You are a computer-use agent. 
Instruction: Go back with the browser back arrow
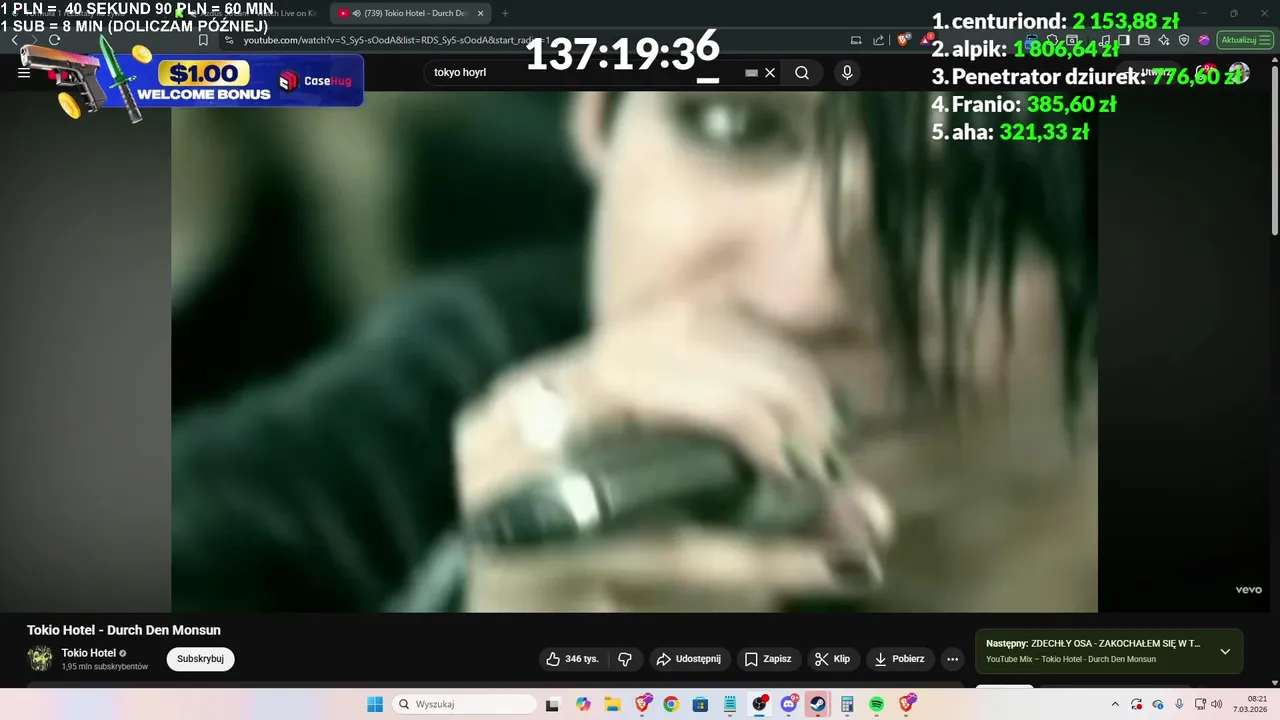point(14,40)
